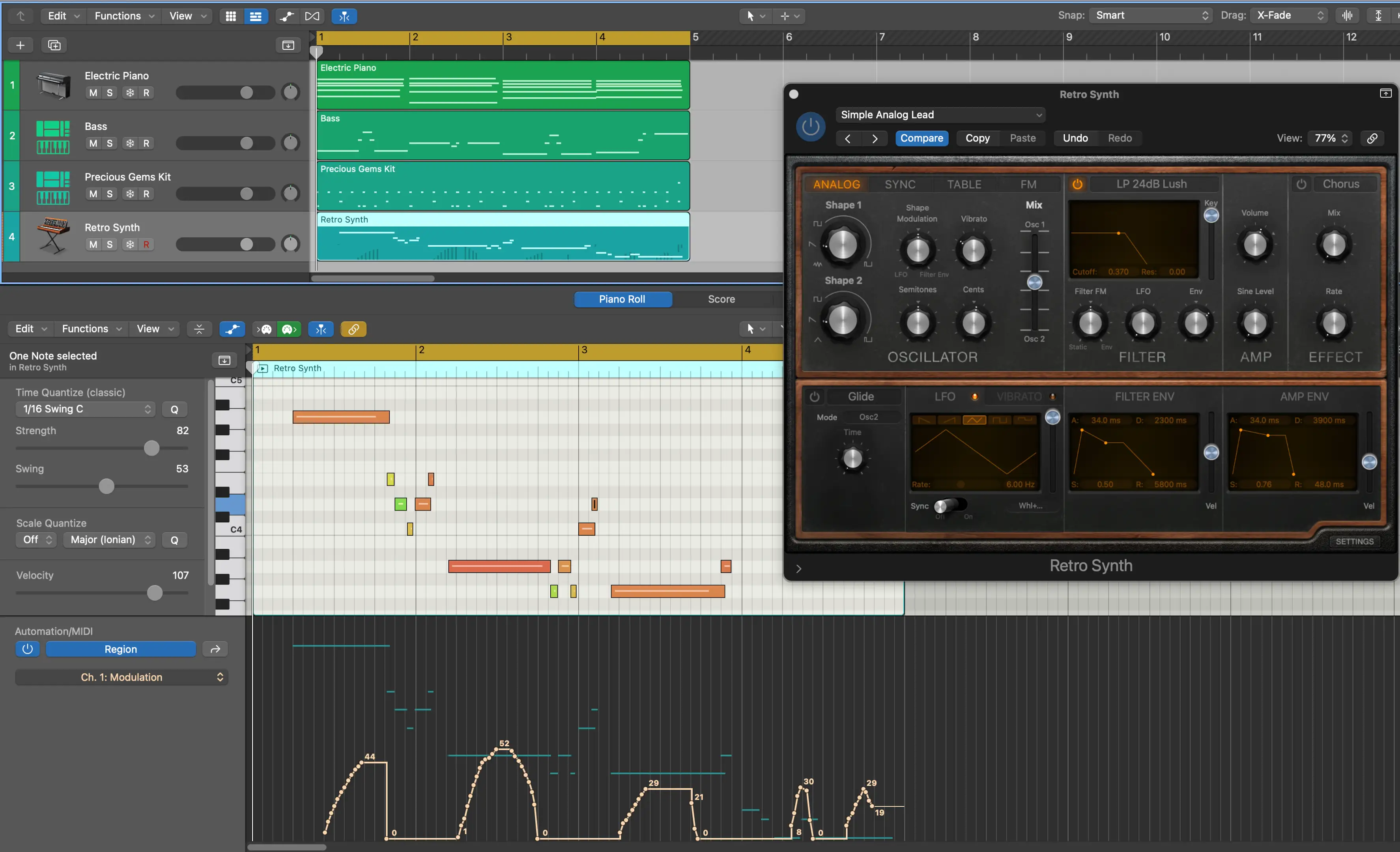Switch to the Score tab
The height and width of the screenshot is (852, 1400).
[721, 299]
